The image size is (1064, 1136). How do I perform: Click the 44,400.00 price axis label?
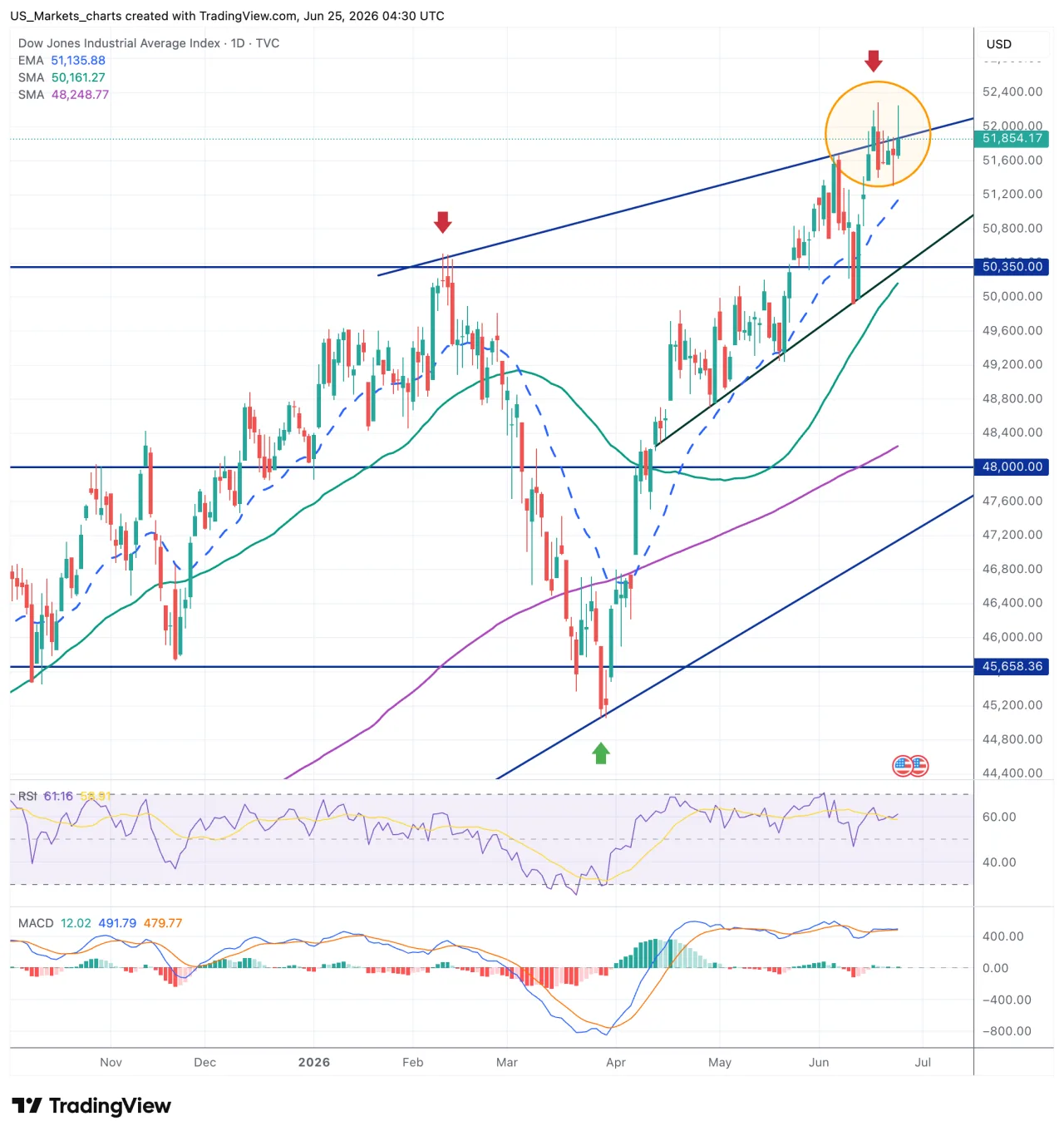(x=1012, y=773)
